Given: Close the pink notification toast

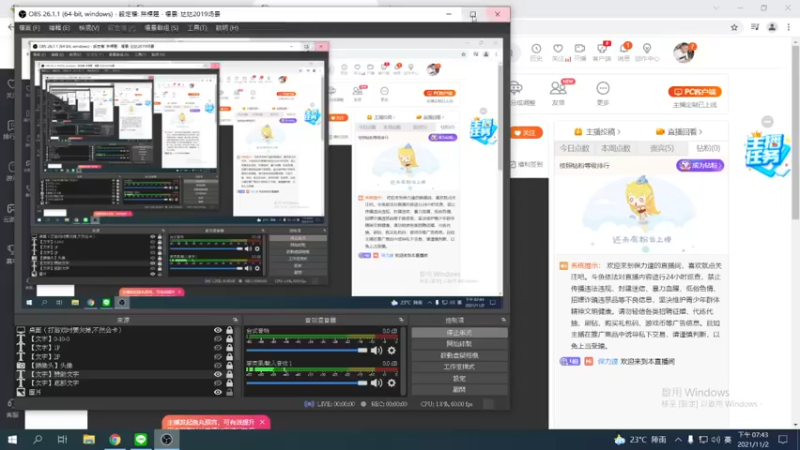Looking at the screenshot, I should (262, 422).
